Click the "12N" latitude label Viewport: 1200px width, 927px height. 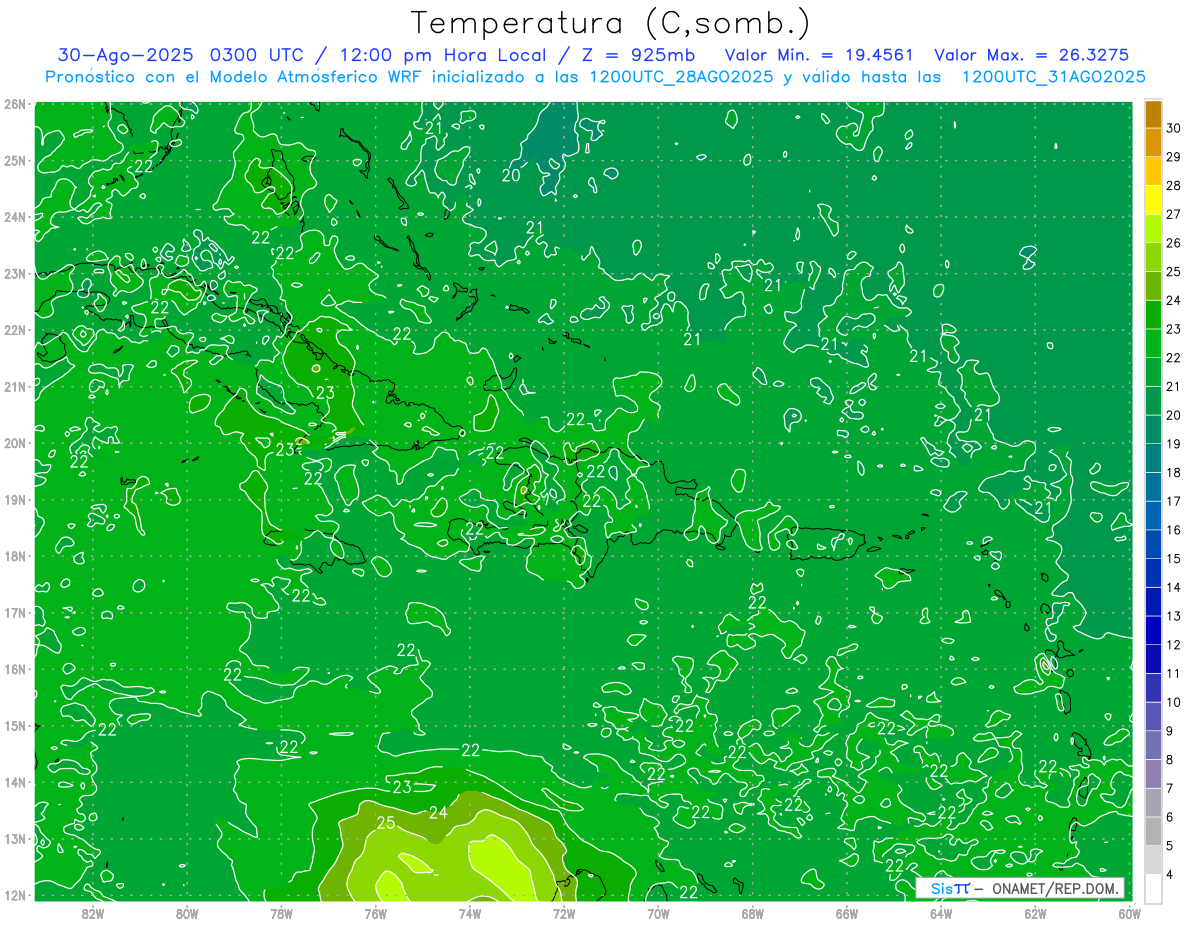click(x=15, y=895)
